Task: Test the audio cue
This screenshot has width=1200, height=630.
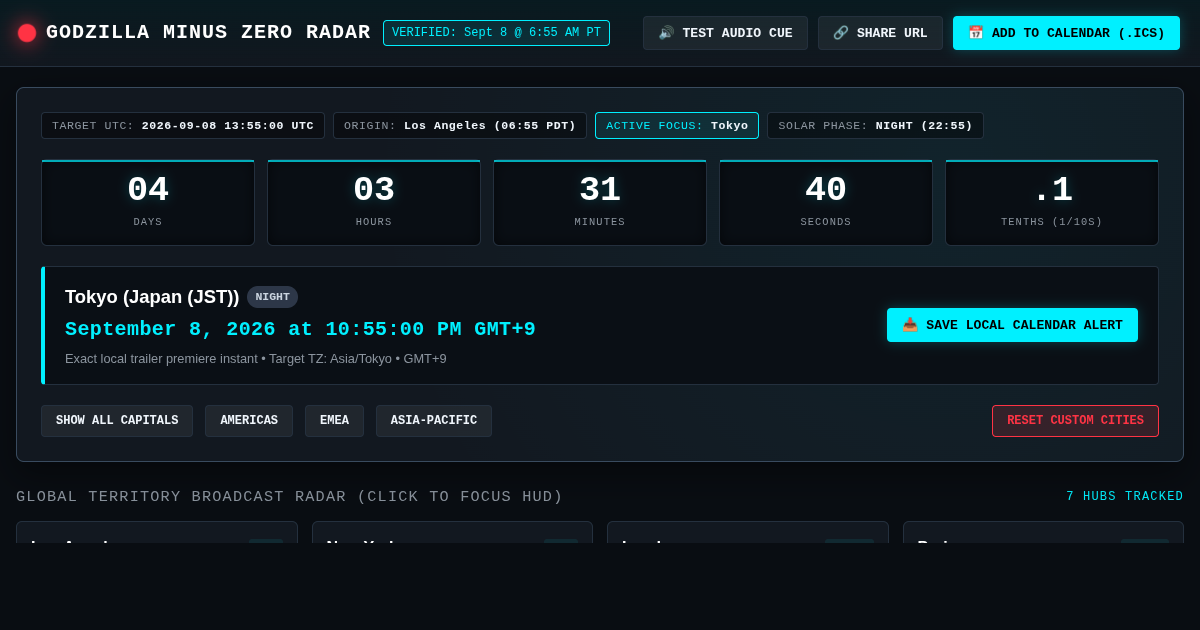Action: tap(725, 33)
